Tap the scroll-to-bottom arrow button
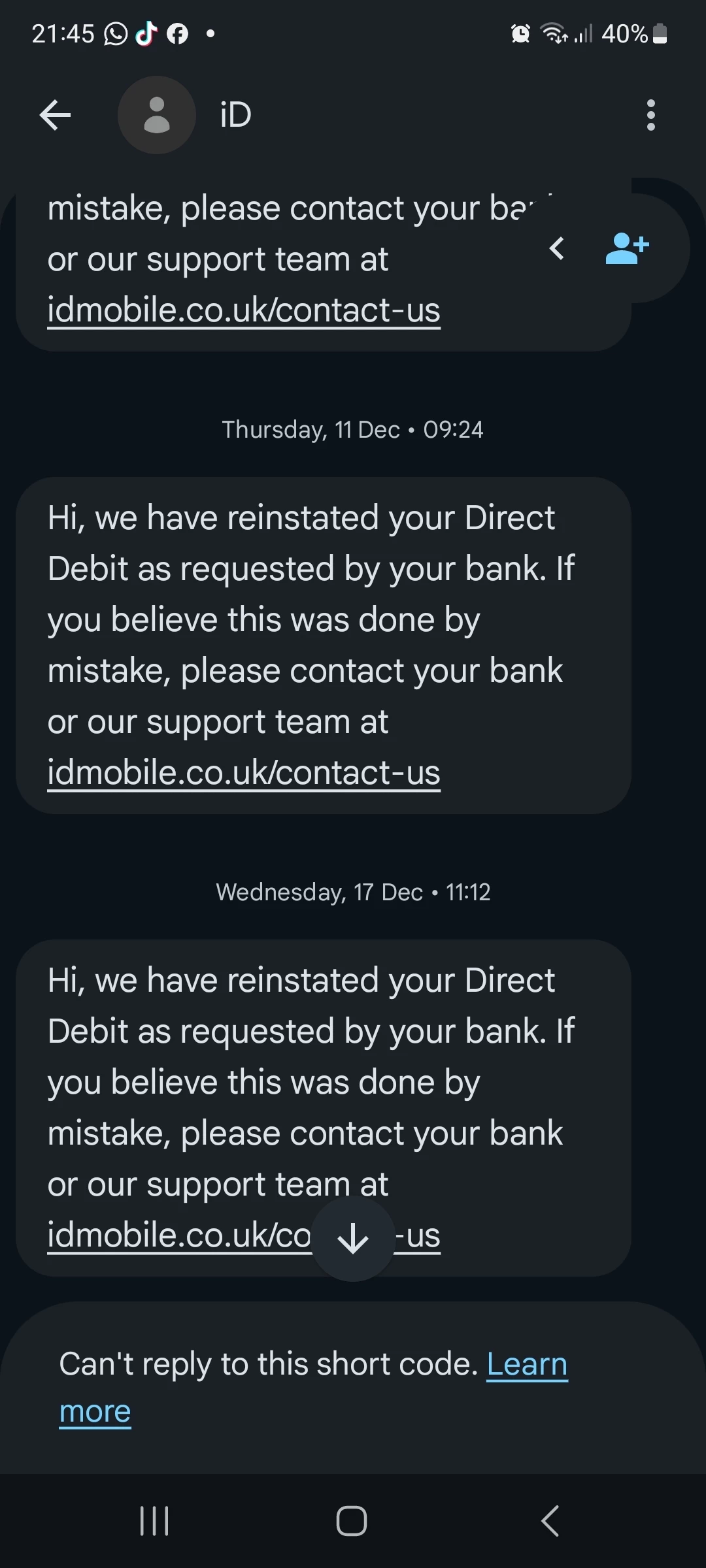Viewport: 706px width, 1568px height. pyautogui.click(x=353, y=1238)
